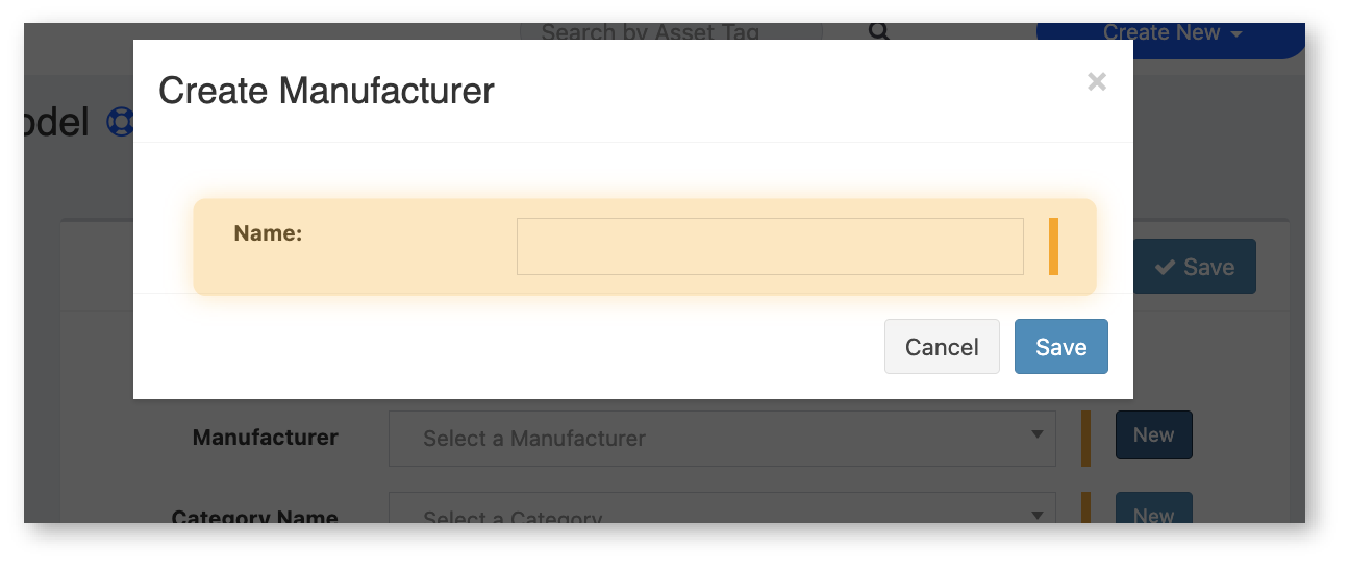This screenshot has width=1345, height=563.
Task: Save the new manufacturer in the dialog
Action: [x=1060, y=347]
